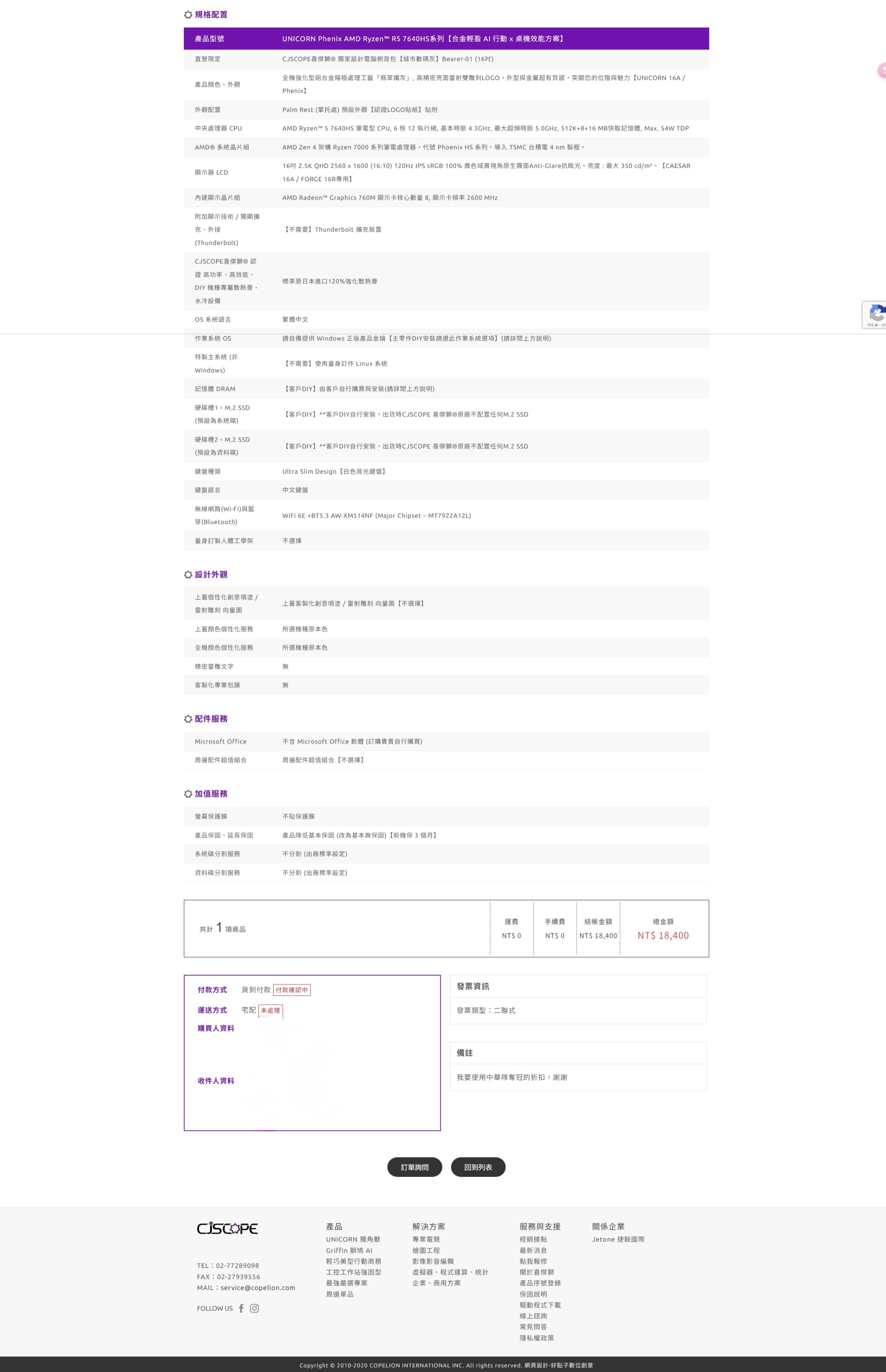Click the Microsoft Office row label

pyautogui.click(x=220, y=742)
